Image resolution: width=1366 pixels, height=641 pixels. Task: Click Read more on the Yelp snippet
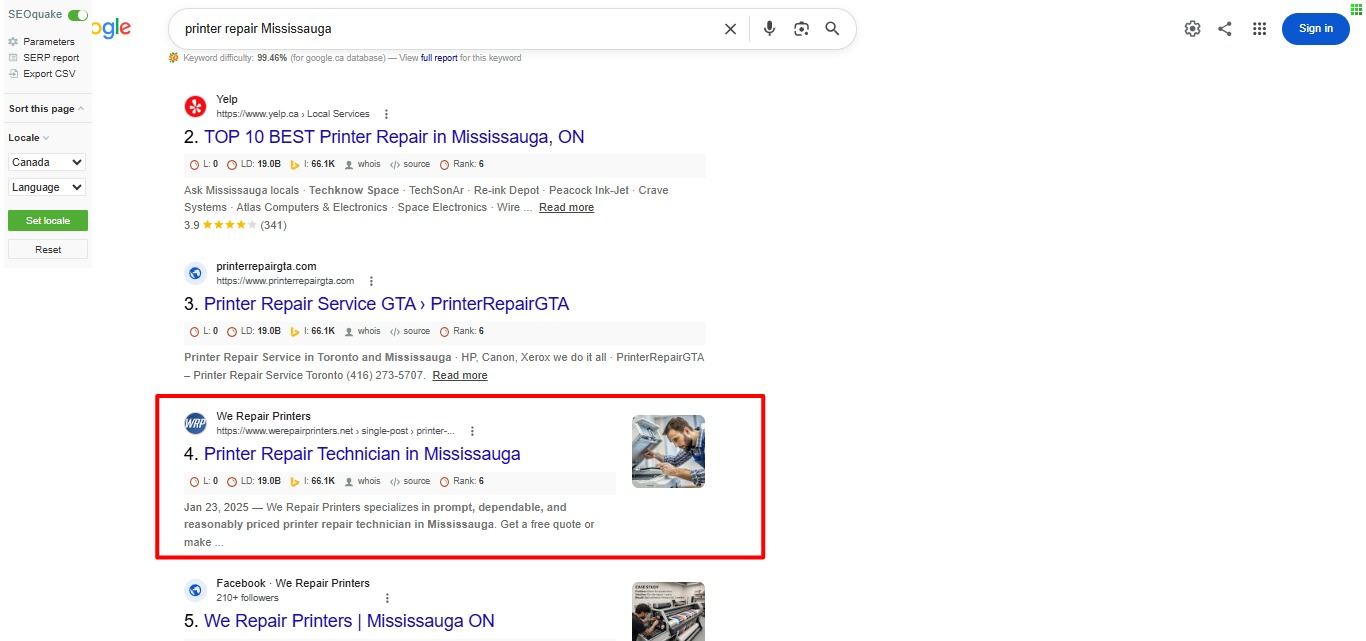tap(566, 208)
